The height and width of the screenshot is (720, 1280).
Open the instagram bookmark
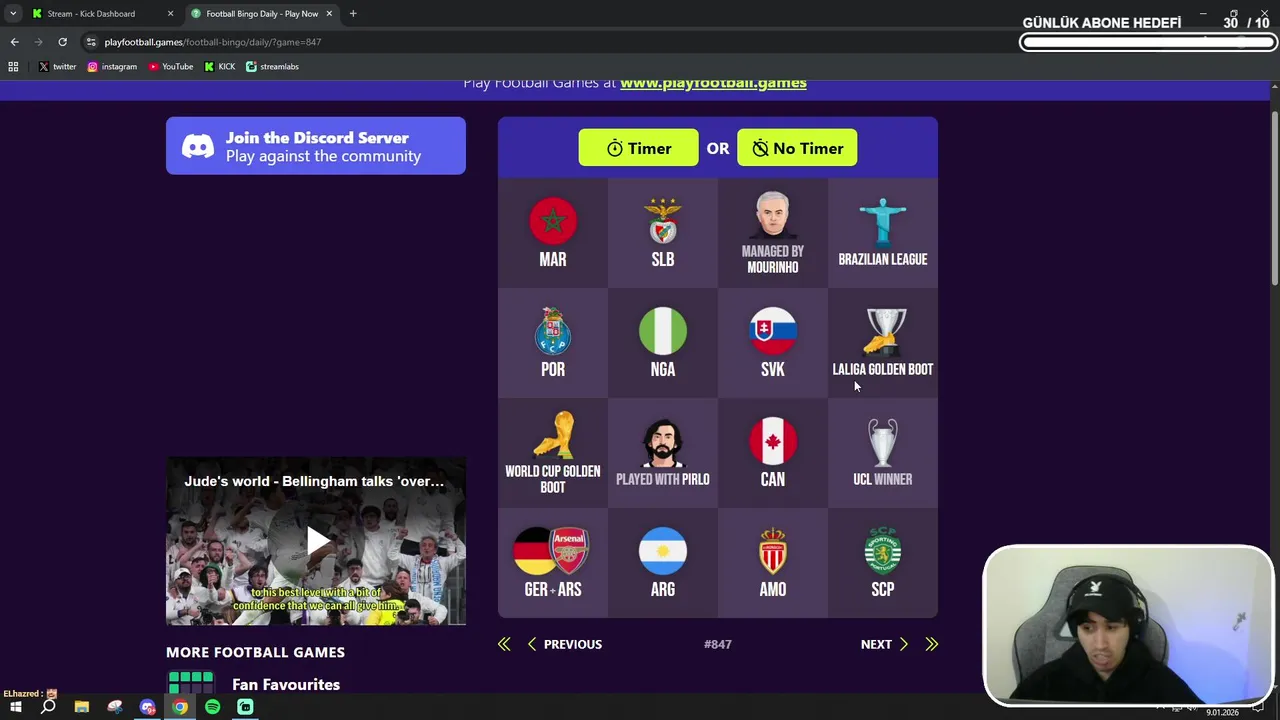[x=112, y=67]
